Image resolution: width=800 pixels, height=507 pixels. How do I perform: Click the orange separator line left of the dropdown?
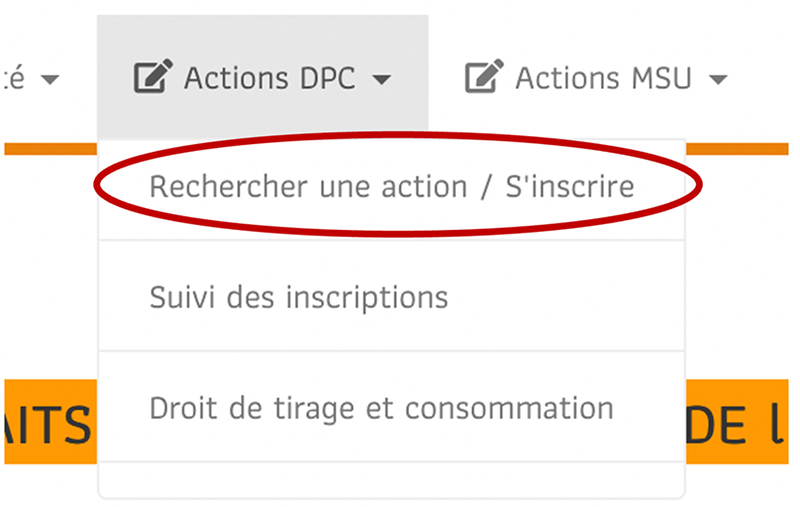coord(51,149)
